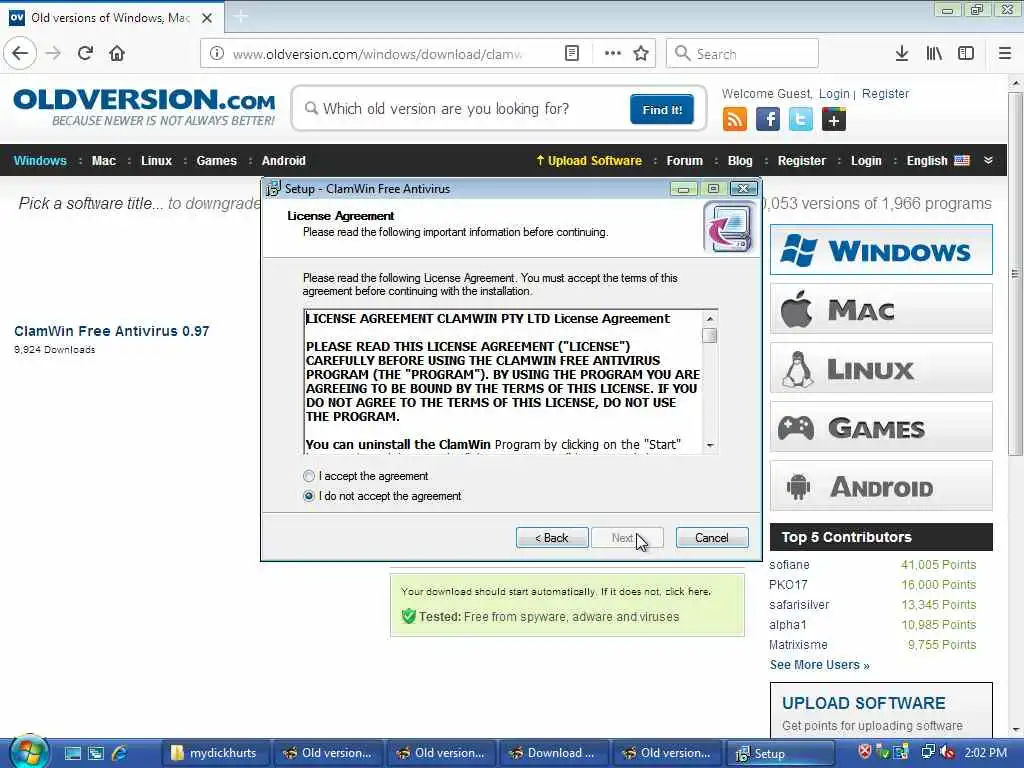Click the browser forward arrow
This screenshot has height=768, width=1024.
tap(53, 53)
